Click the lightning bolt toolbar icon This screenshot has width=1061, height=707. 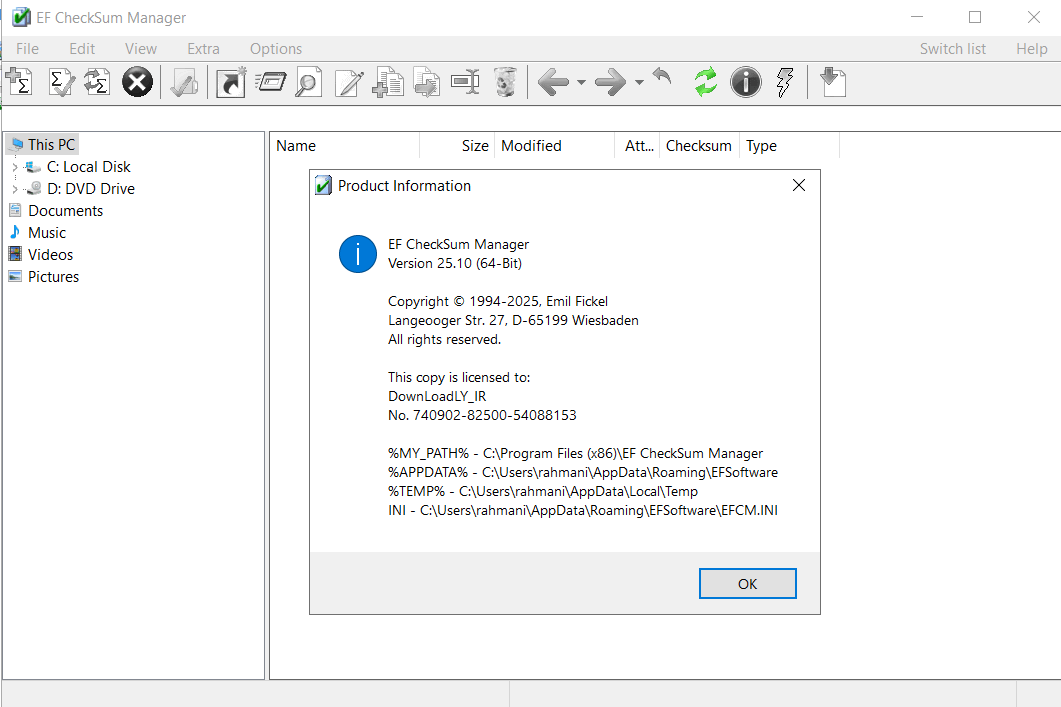tap(785, 82)
